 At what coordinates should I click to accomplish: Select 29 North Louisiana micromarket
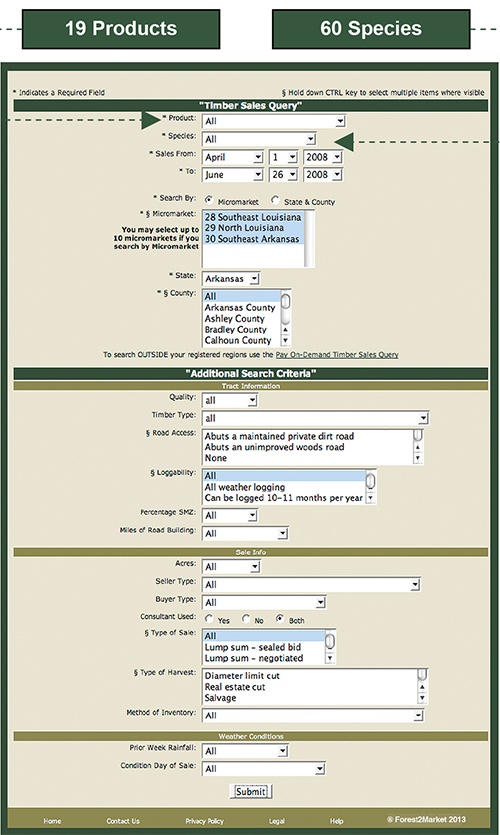point(253,228)
